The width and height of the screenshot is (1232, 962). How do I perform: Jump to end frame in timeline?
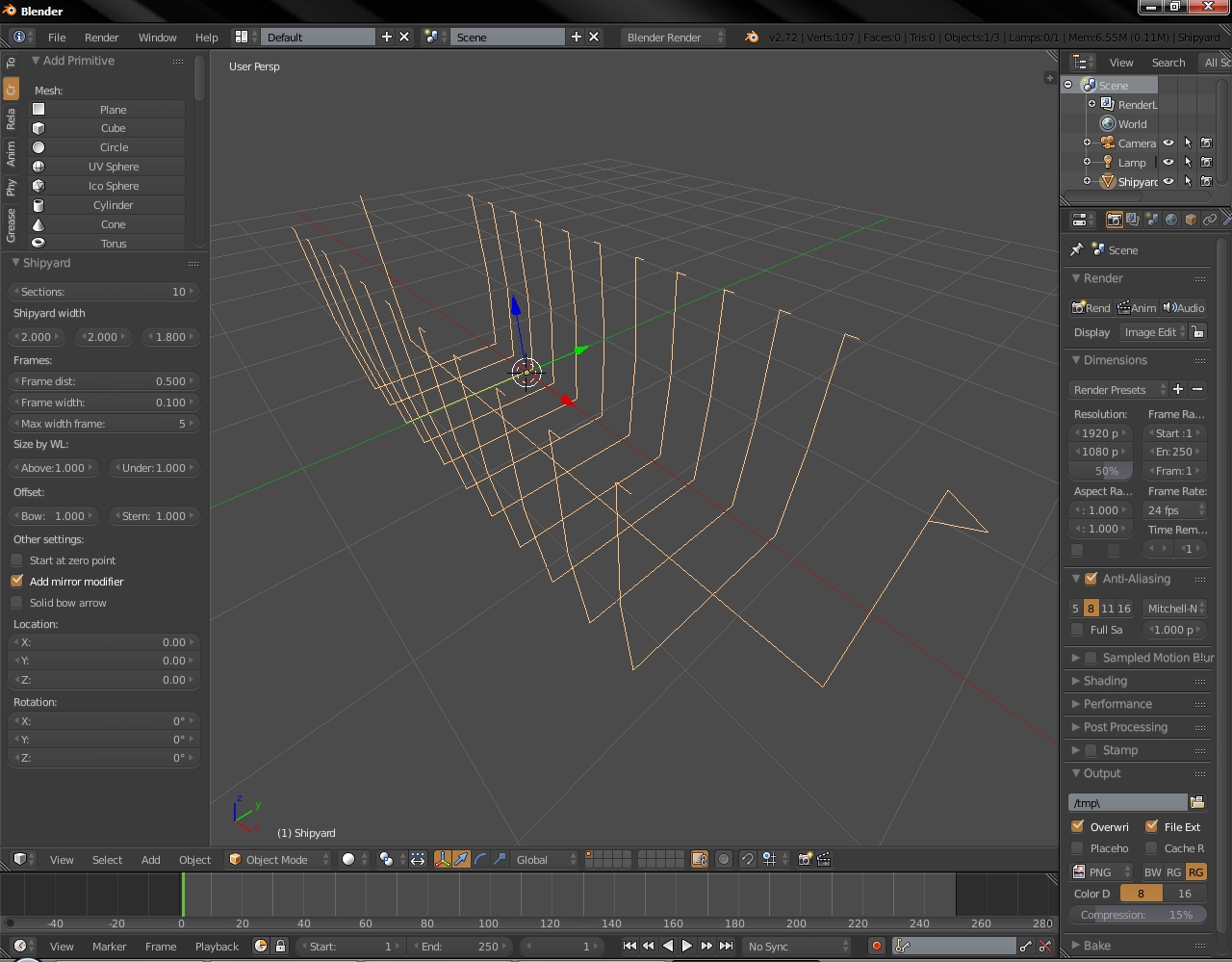click(x=727, y=946)
